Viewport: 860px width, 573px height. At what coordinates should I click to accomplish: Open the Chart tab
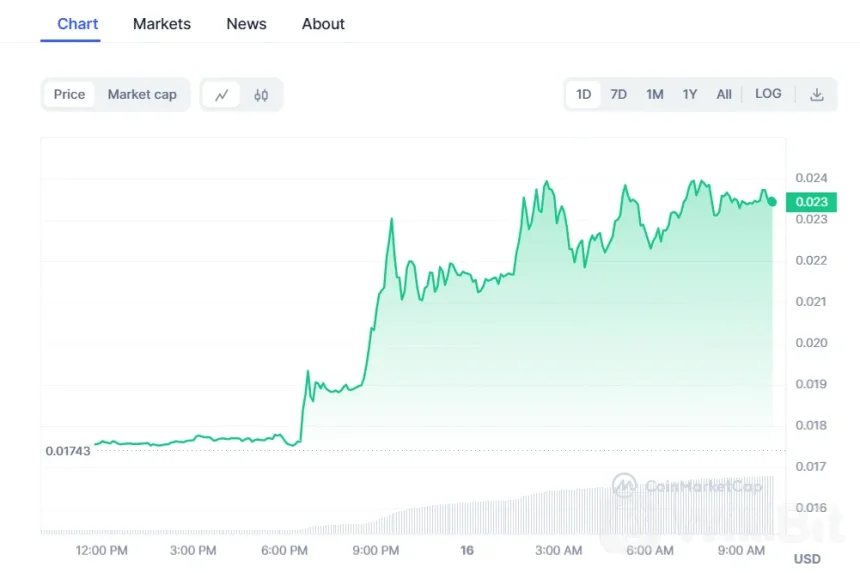pyautogui.click(x=78, y=23)
